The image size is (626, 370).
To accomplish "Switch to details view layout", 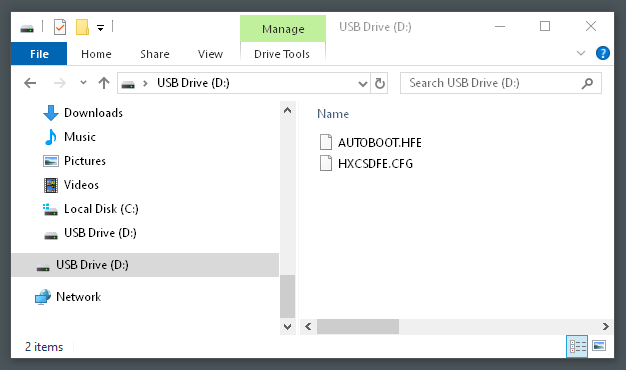I will (x=577, y=346).
